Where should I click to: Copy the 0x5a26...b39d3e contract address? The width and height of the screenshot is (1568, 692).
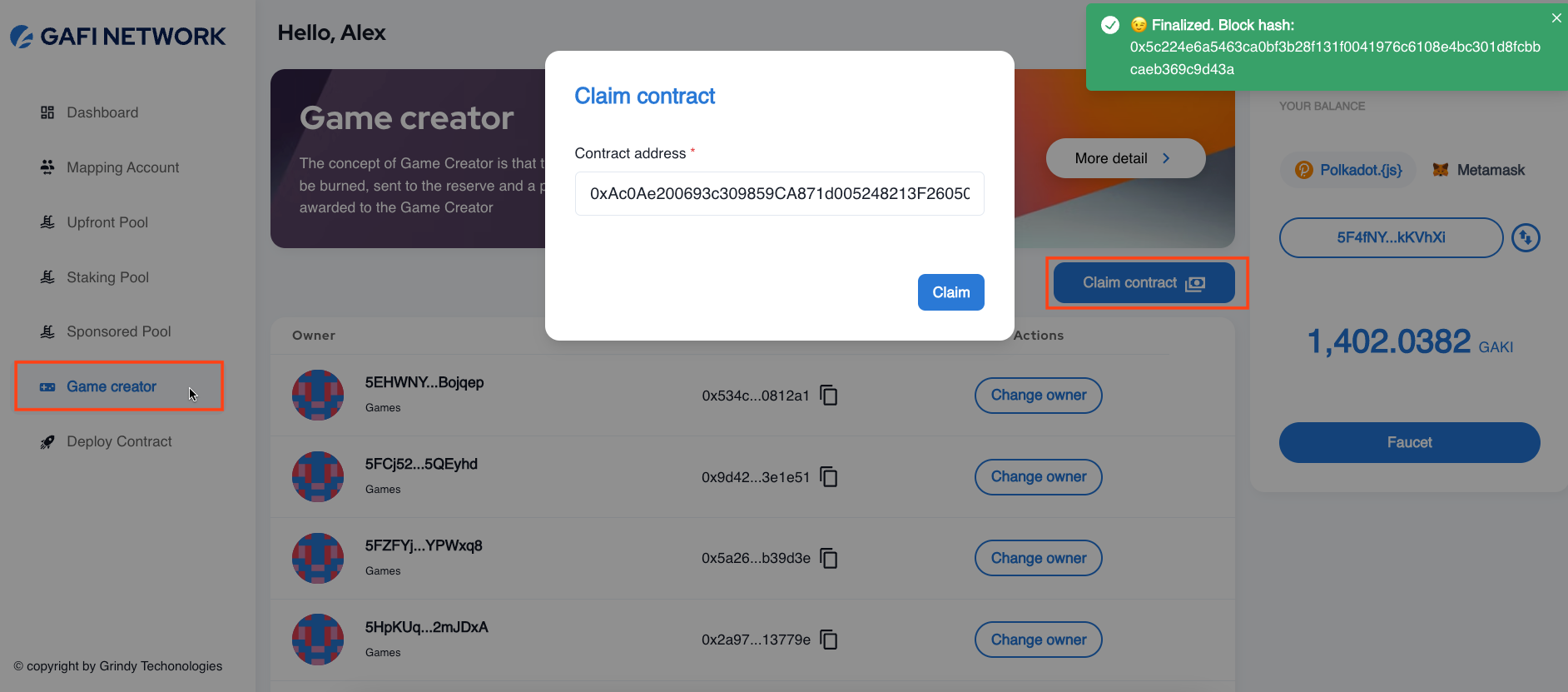[x=829, y=558]
